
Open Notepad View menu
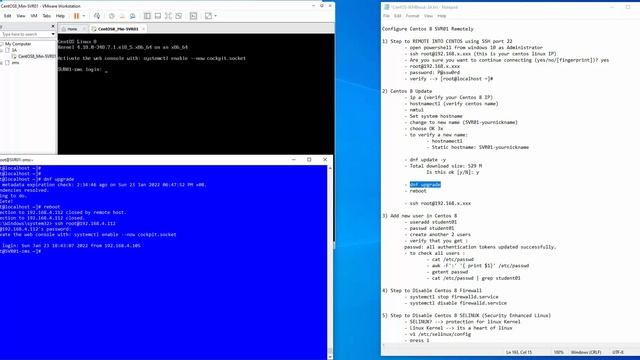coord(428,16)
